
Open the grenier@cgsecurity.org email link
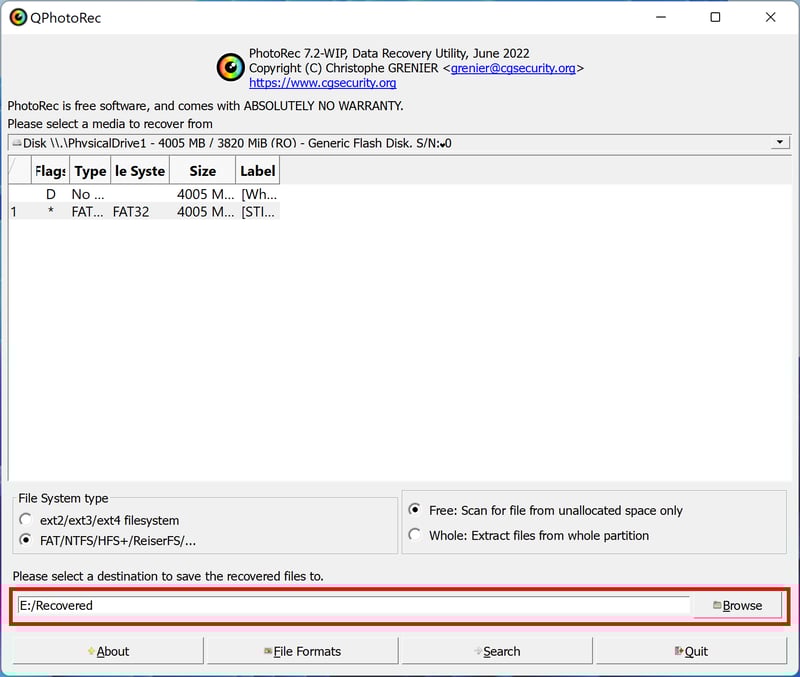click(x=513, y=69)
